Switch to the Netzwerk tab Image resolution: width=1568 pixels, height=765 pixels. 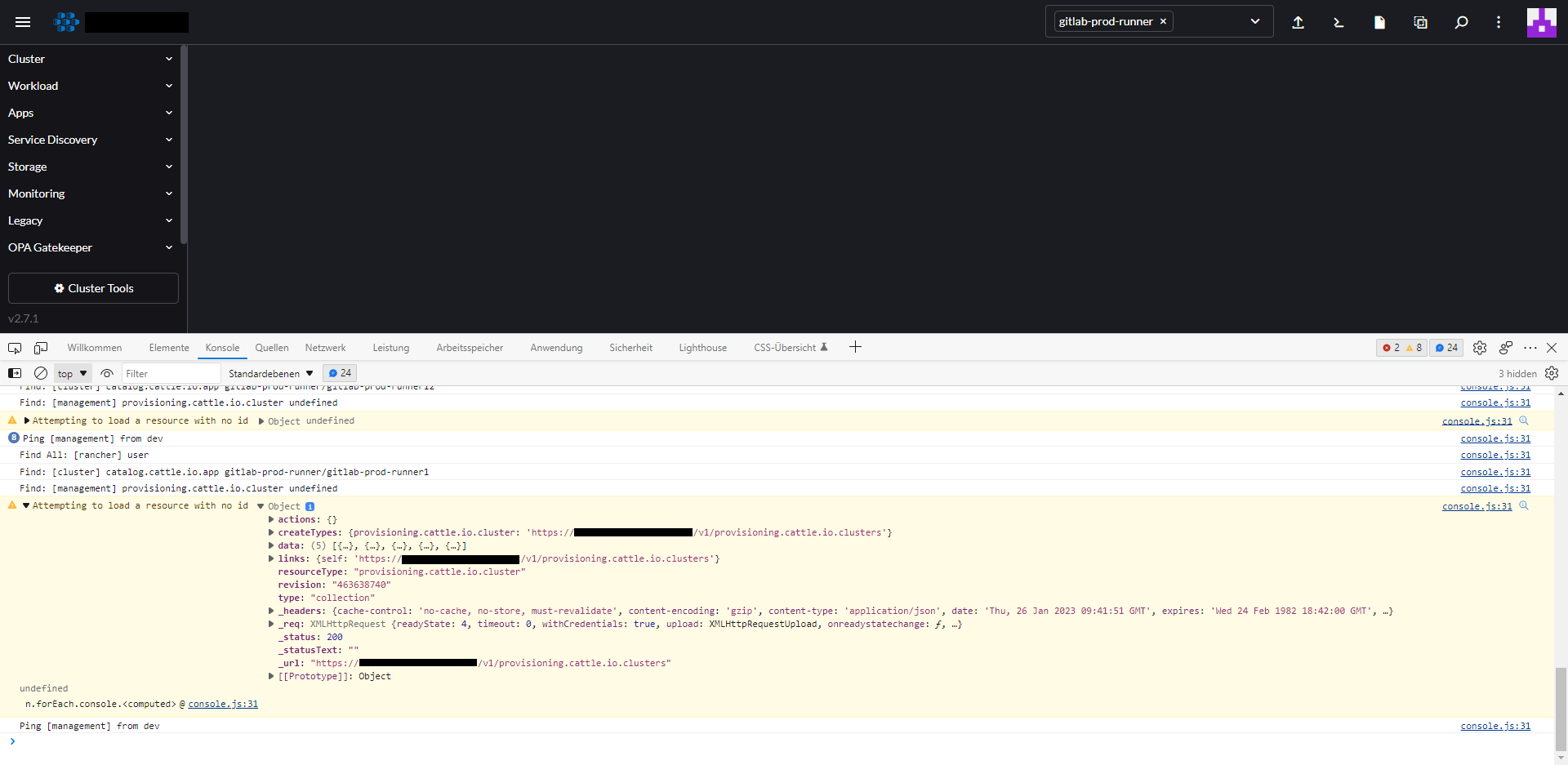[x=325, y=347]
